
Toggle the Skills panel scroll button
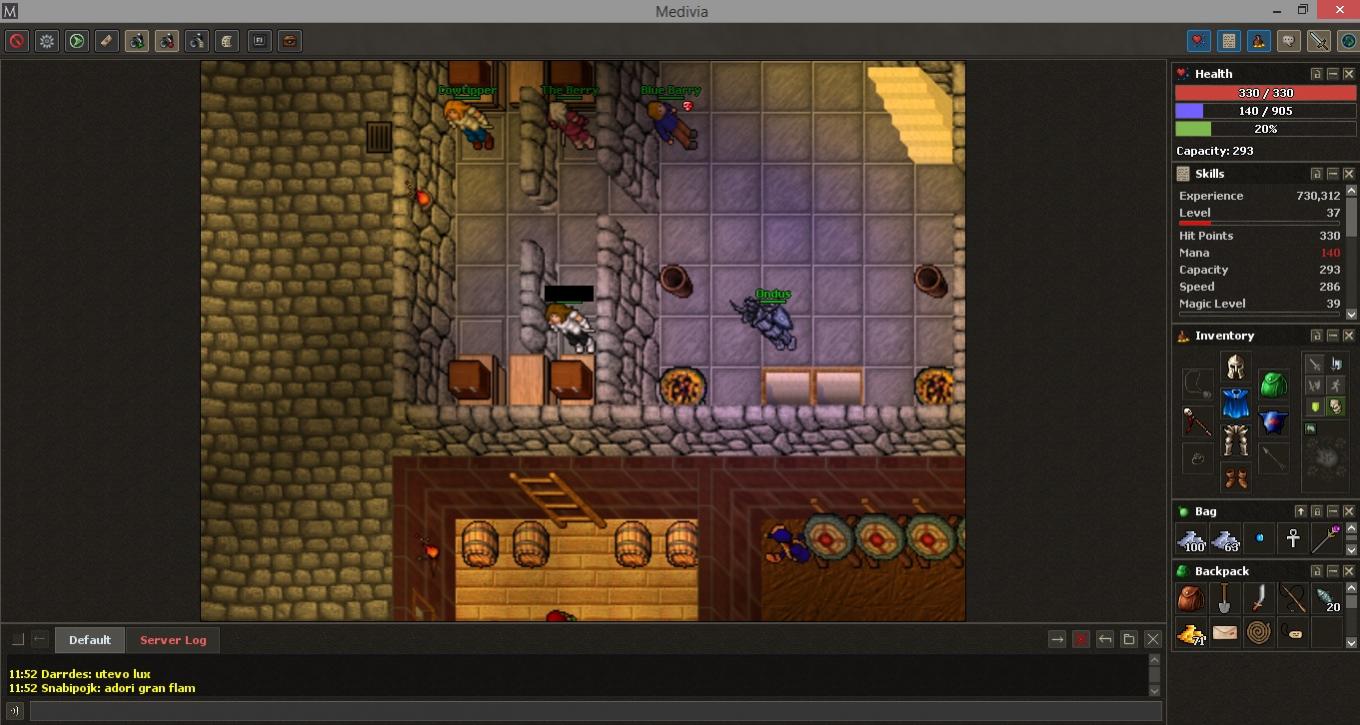point(1229,41)
